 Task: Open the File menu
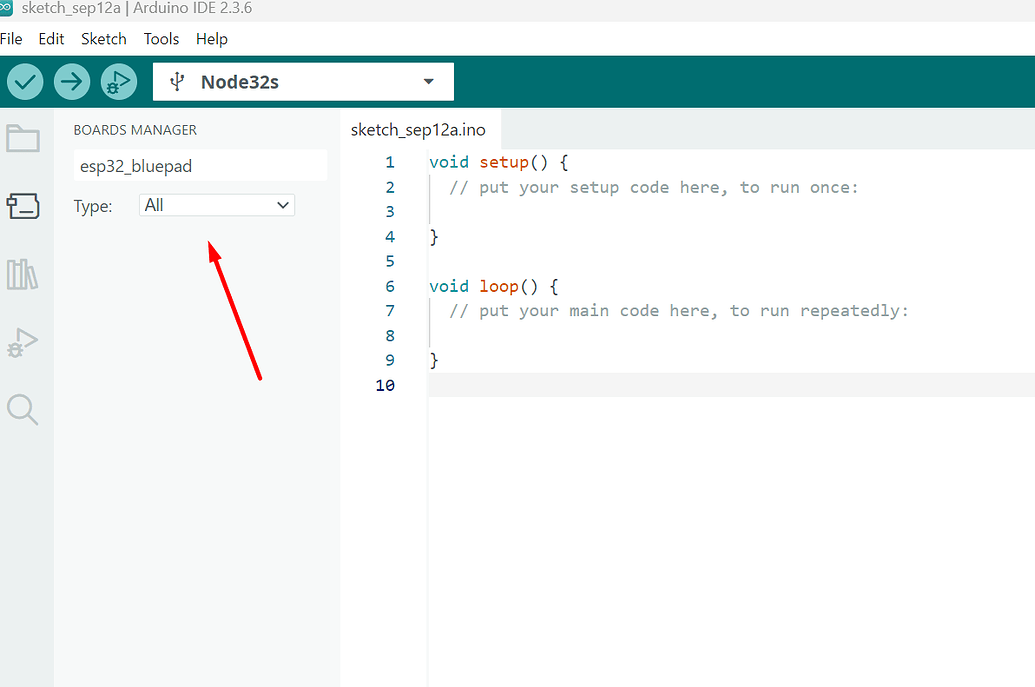pyautogui.click(x=11, y=39)
